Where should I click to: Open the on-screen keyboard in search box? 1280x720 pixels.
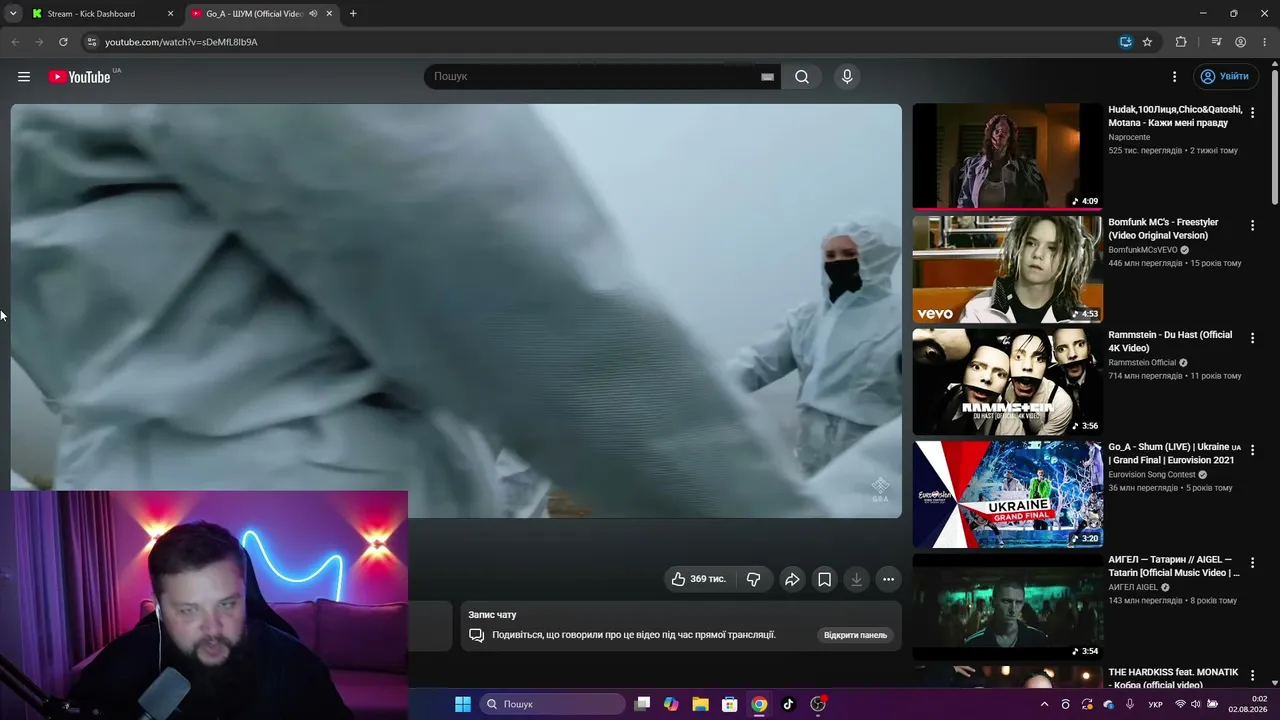767,77
